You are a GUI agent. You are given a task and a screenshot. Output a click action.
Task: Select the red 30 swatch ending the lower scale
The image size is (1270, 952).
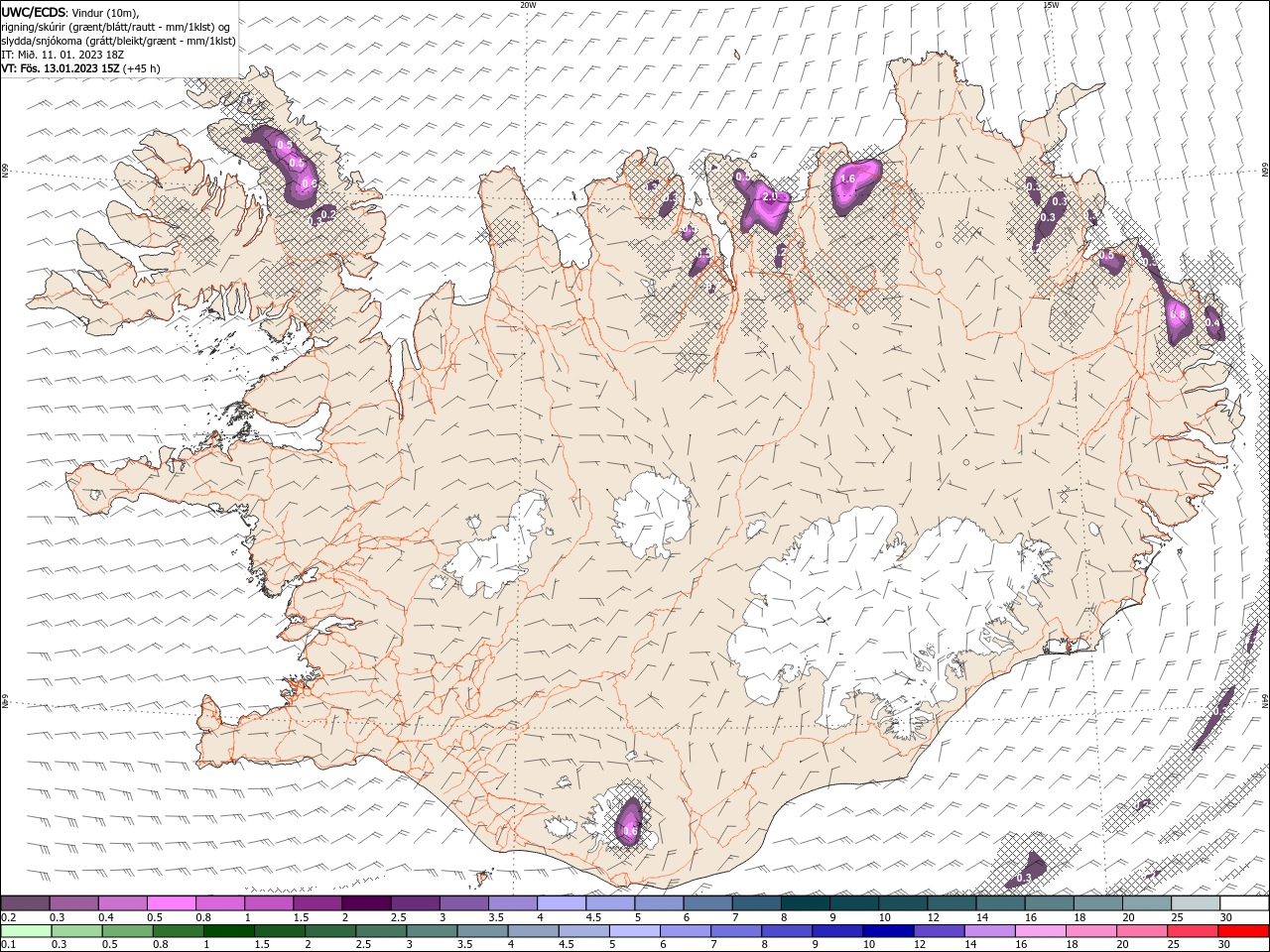[x=1244, y=931]
